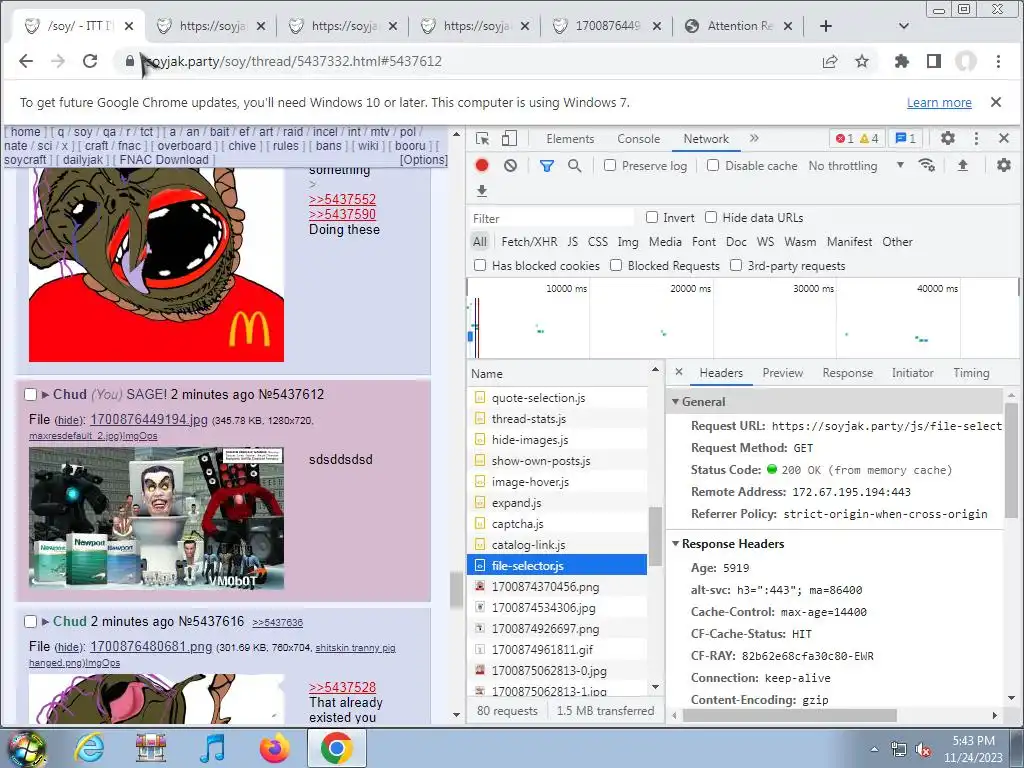1024x768 pixels.
Task: Toggle the browser side panel icon
Action: click(934, 61)
